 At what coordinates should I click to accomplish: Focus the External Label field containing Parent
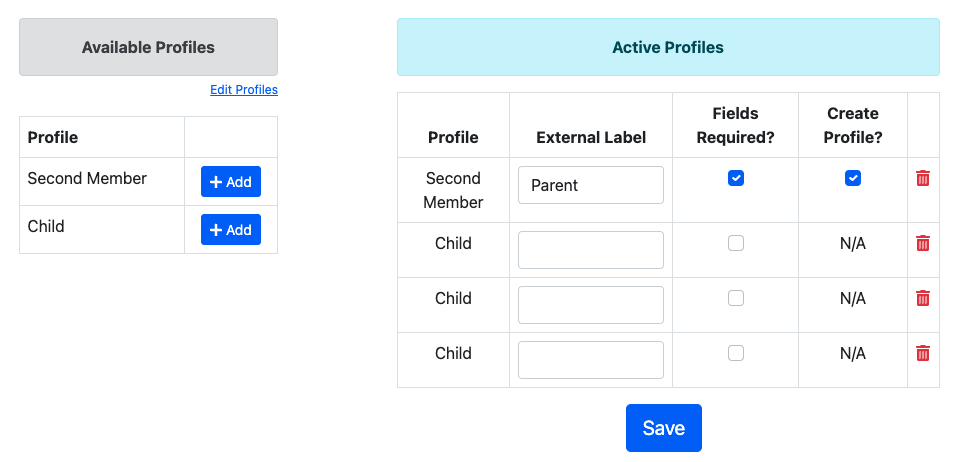point(591,185)
